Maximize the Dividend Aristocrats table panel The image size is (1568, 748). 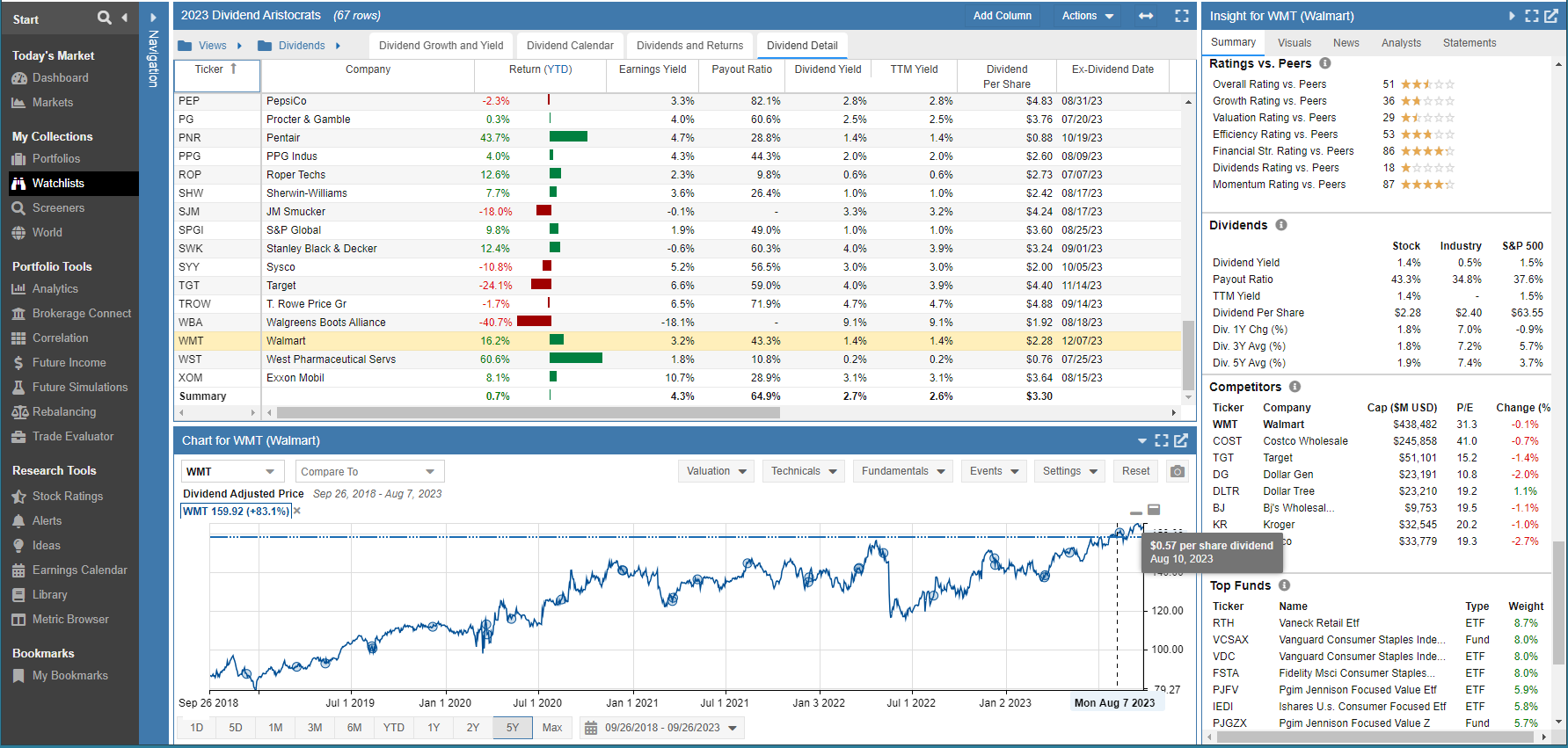[1182, 16]
